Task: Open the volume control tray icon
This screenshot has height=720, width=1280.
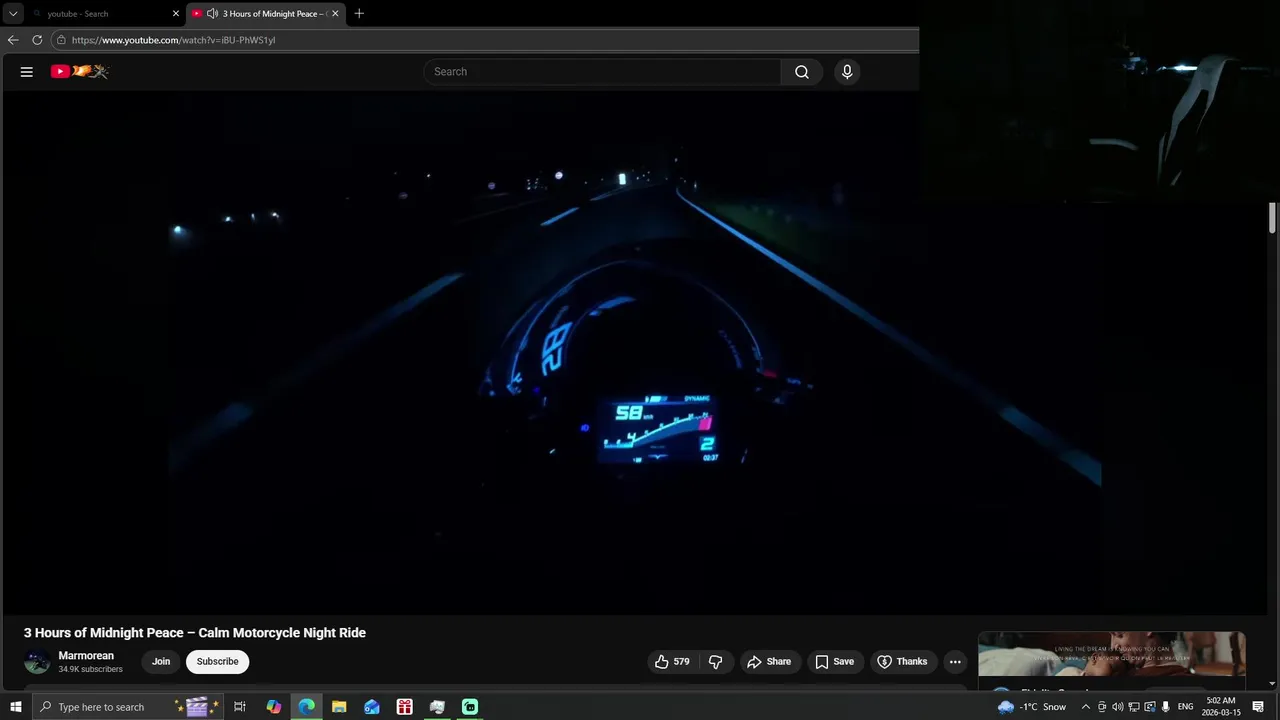Action: coord(1118,707)
